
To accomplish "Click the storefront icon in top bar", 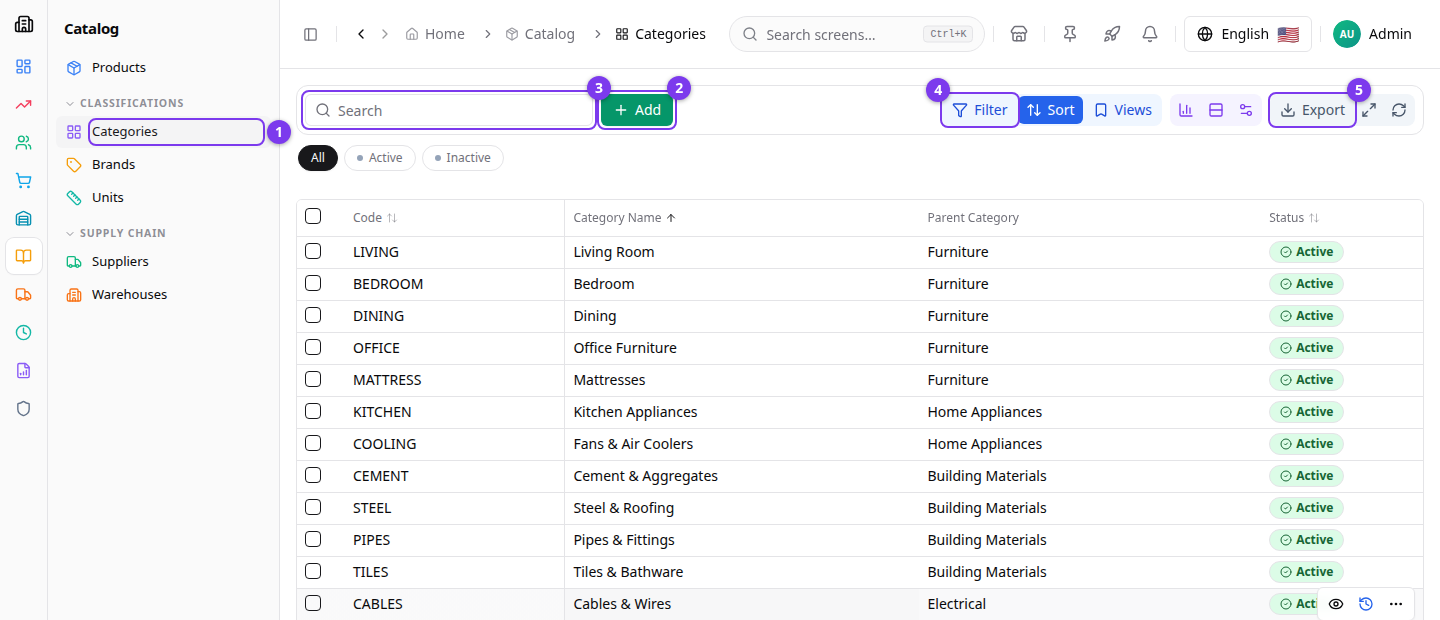I will (1018, 34).
